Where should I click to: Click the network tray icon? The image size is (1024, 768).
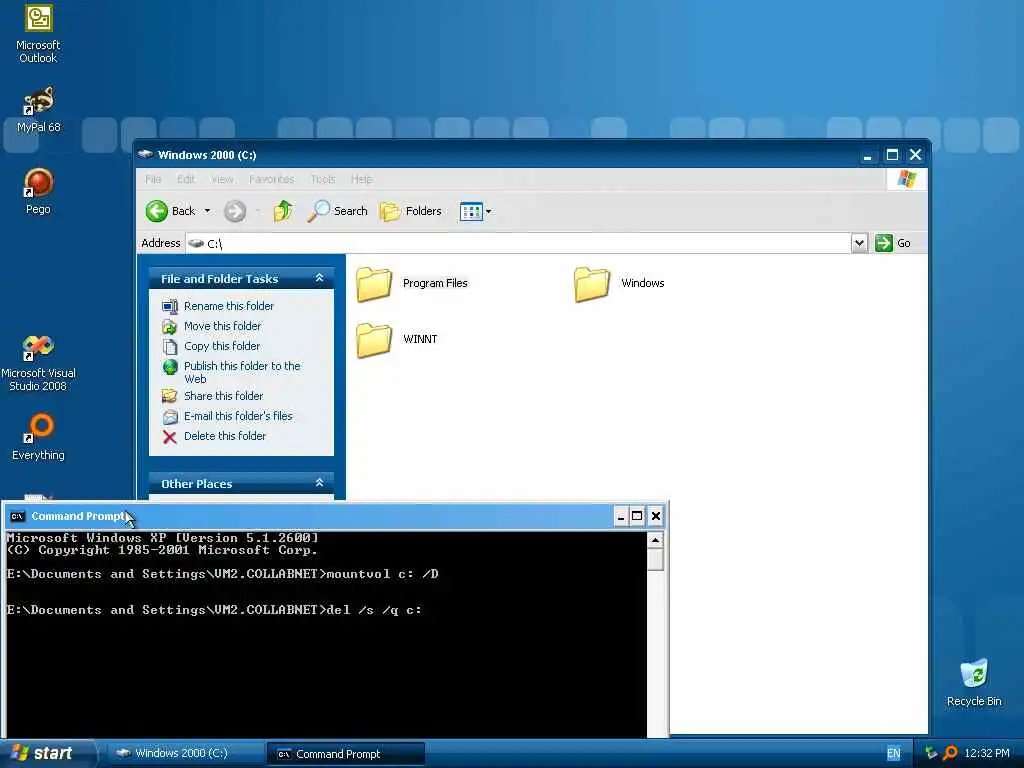(x=931, y=754)
